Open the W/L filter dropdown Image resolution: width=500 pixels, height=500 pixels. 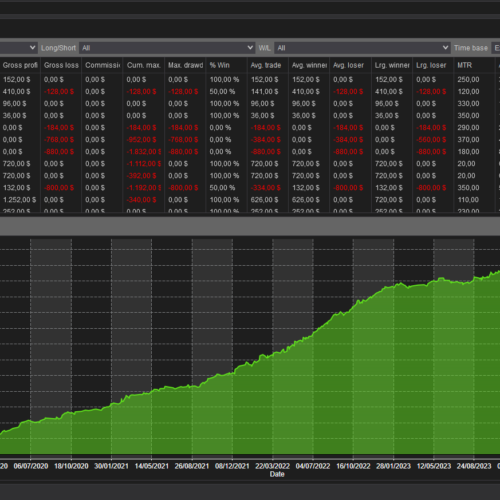(362, 48)
